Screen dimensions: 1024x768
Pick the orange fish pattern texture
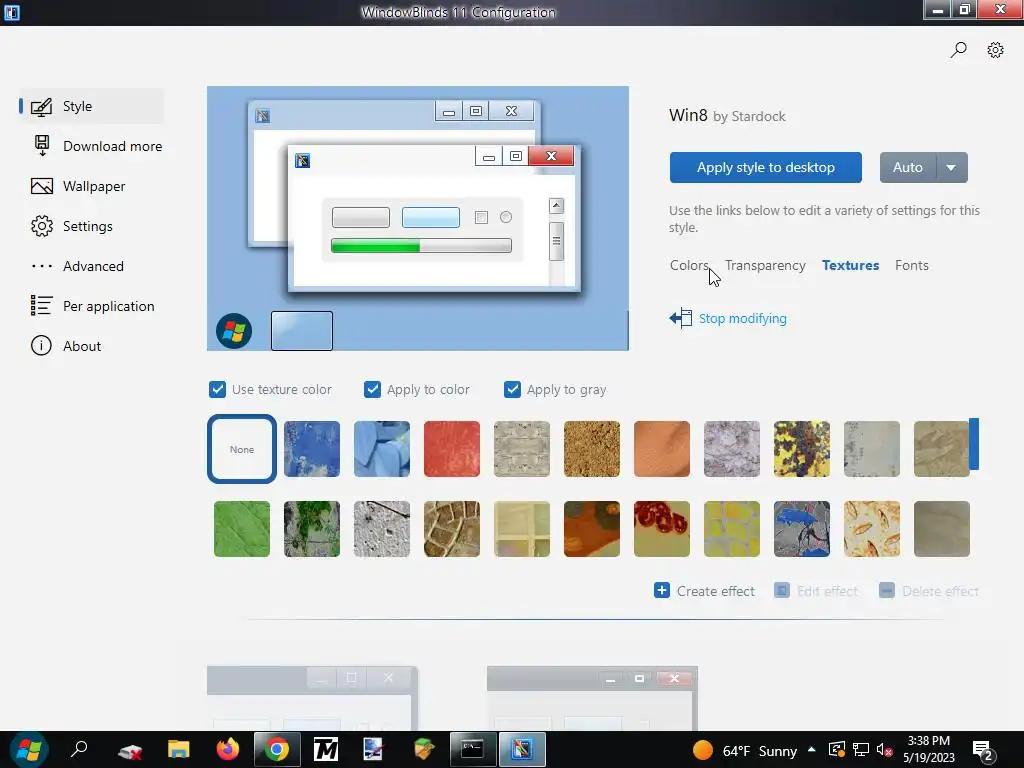(871, 529)
